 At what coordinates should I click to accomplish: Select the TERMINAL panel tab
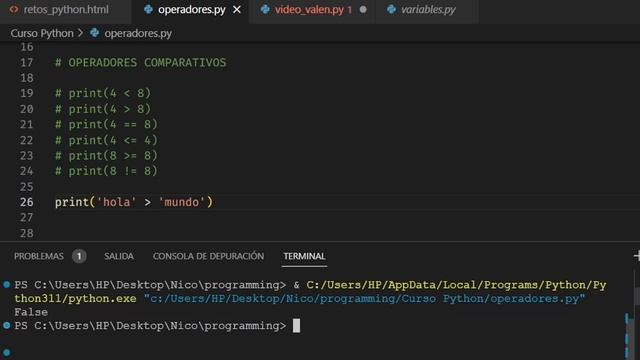[x=304, y=256]
